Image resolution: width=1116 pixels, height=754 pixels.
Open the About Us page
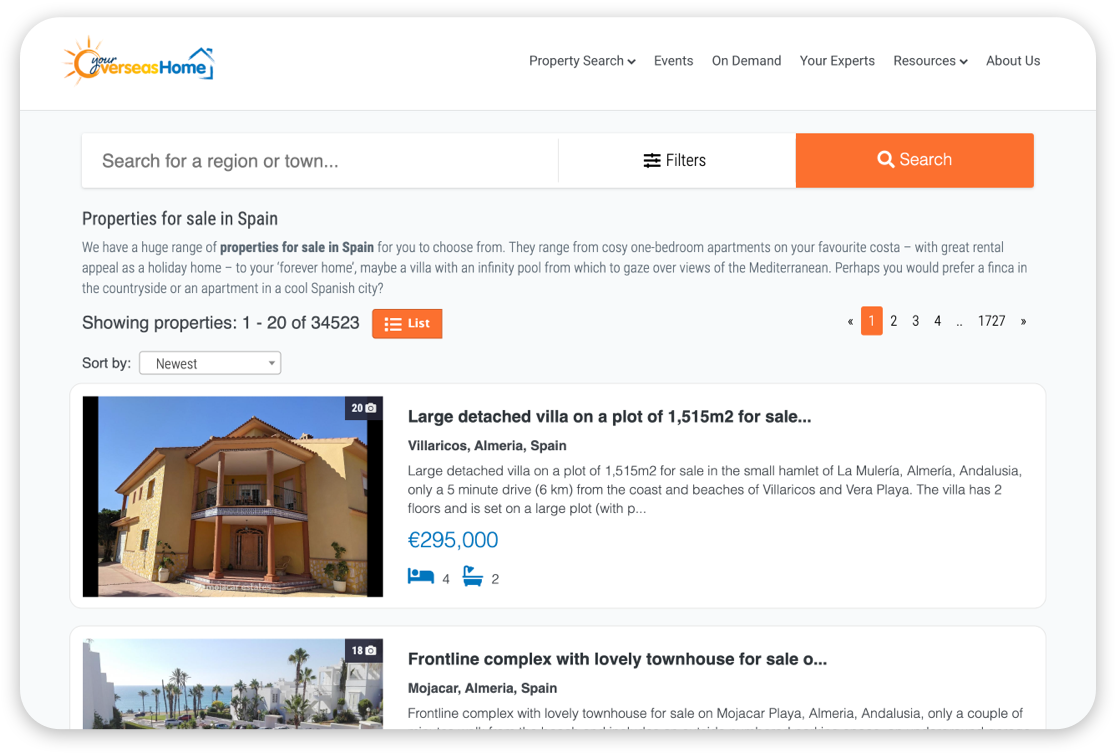point(1013,61)
